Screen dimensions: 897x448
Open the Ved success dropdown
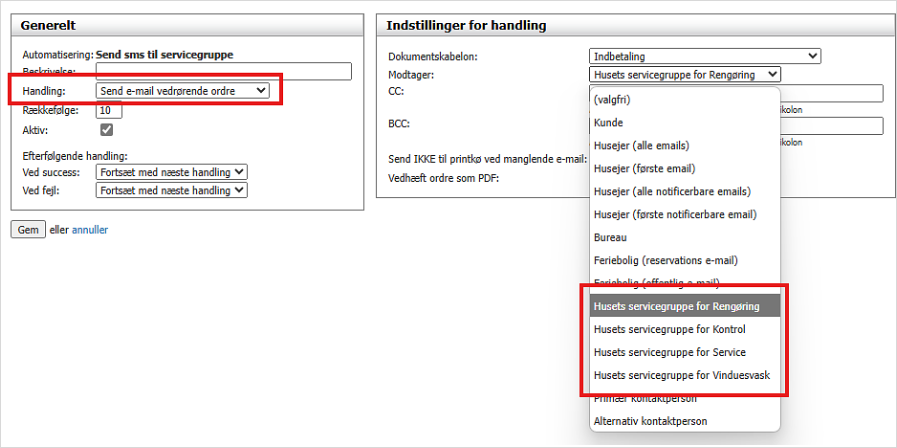point(172,172)
